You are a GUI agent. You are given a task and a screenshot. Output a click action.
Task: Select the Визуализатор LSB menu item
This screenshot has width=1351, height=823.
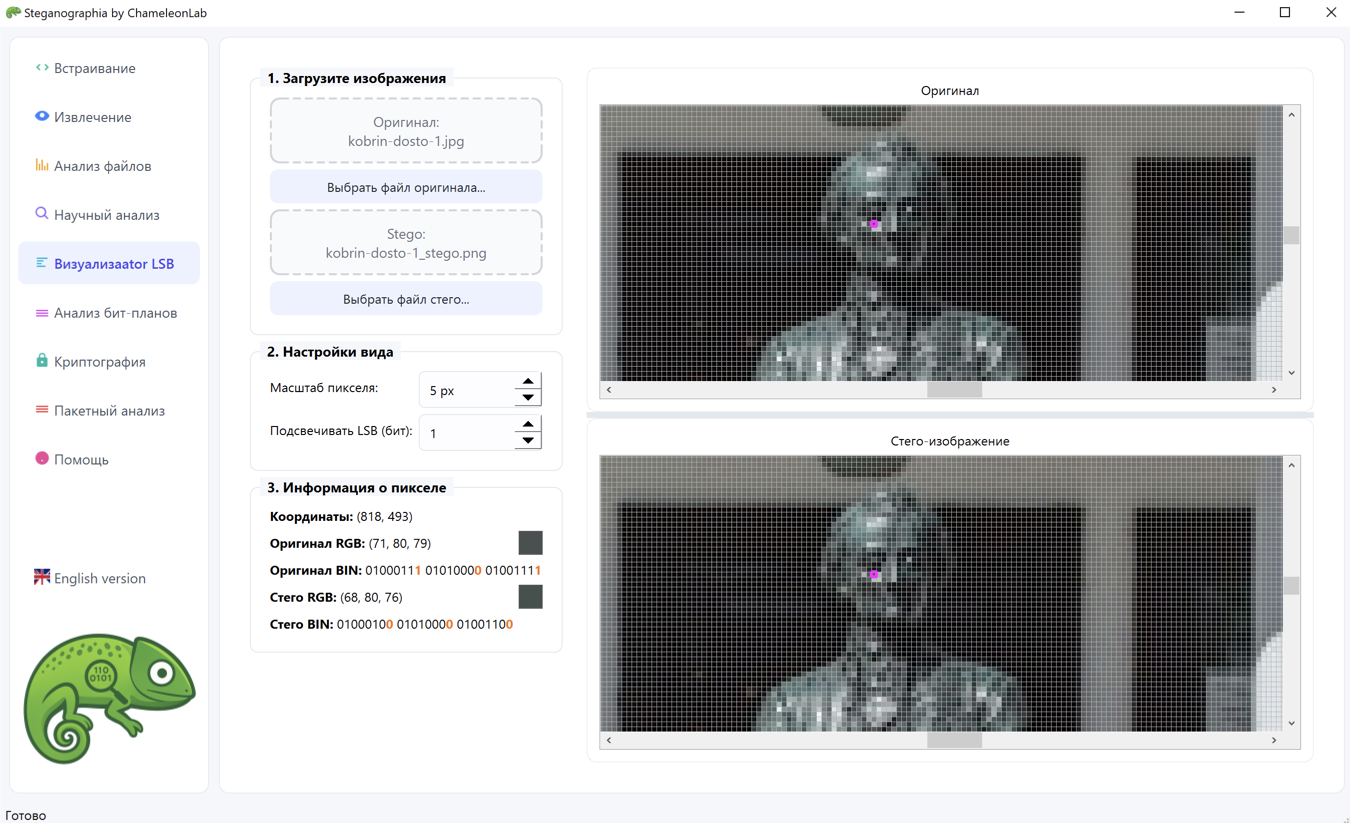[109, 264]
